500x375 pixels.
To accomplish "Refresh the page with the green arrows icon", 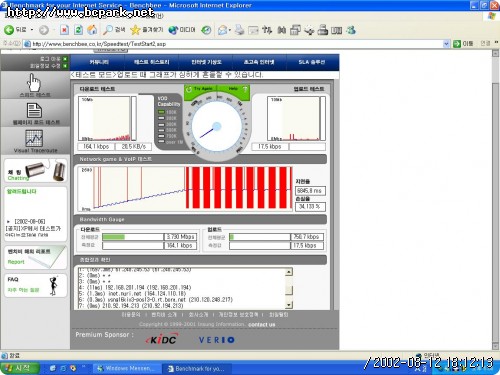I will (x=78, y=30).
